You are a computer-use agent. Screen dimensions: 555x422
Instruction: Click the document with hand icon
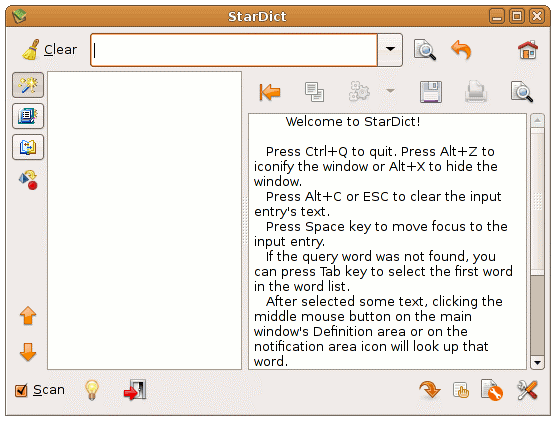tap(461, 390)
